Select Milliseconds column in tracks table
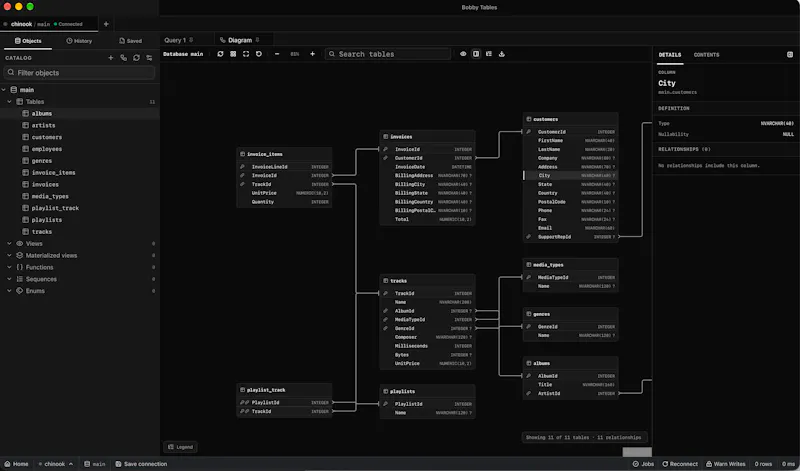800x471 pixels. click(428, 345)
